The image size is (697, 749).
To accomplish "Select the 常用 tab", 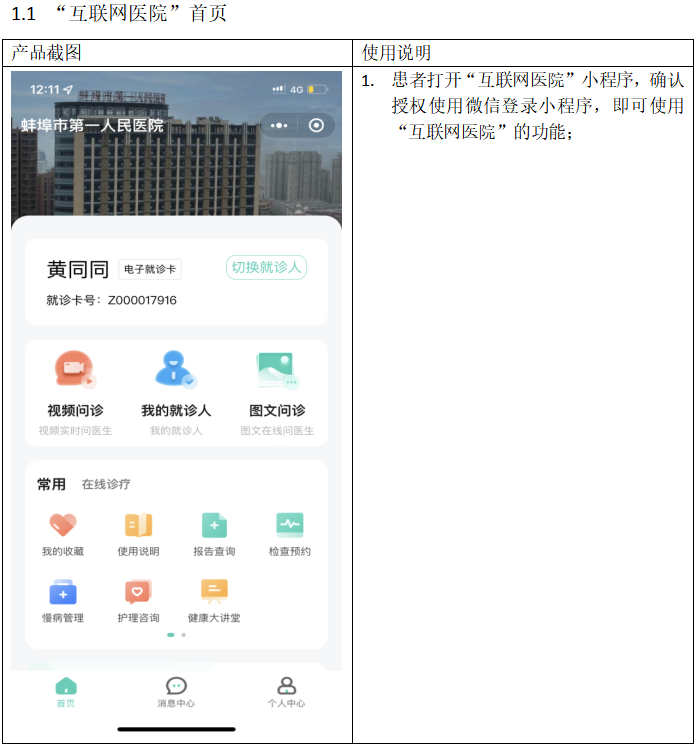I will click(x=51, y=484).
